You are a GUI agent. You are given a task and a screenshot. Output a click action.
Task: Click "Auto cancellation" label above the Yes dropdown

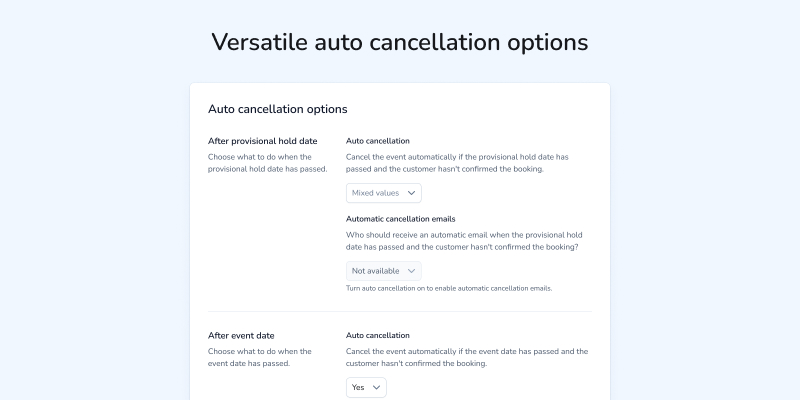click(x=377, y=335)
